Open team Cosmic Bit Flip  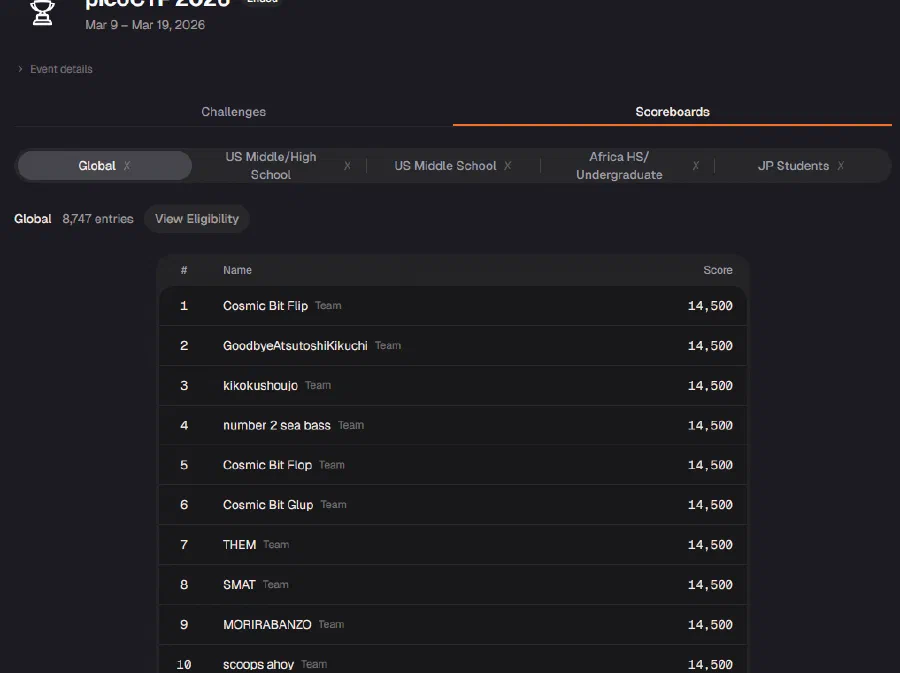265,306
